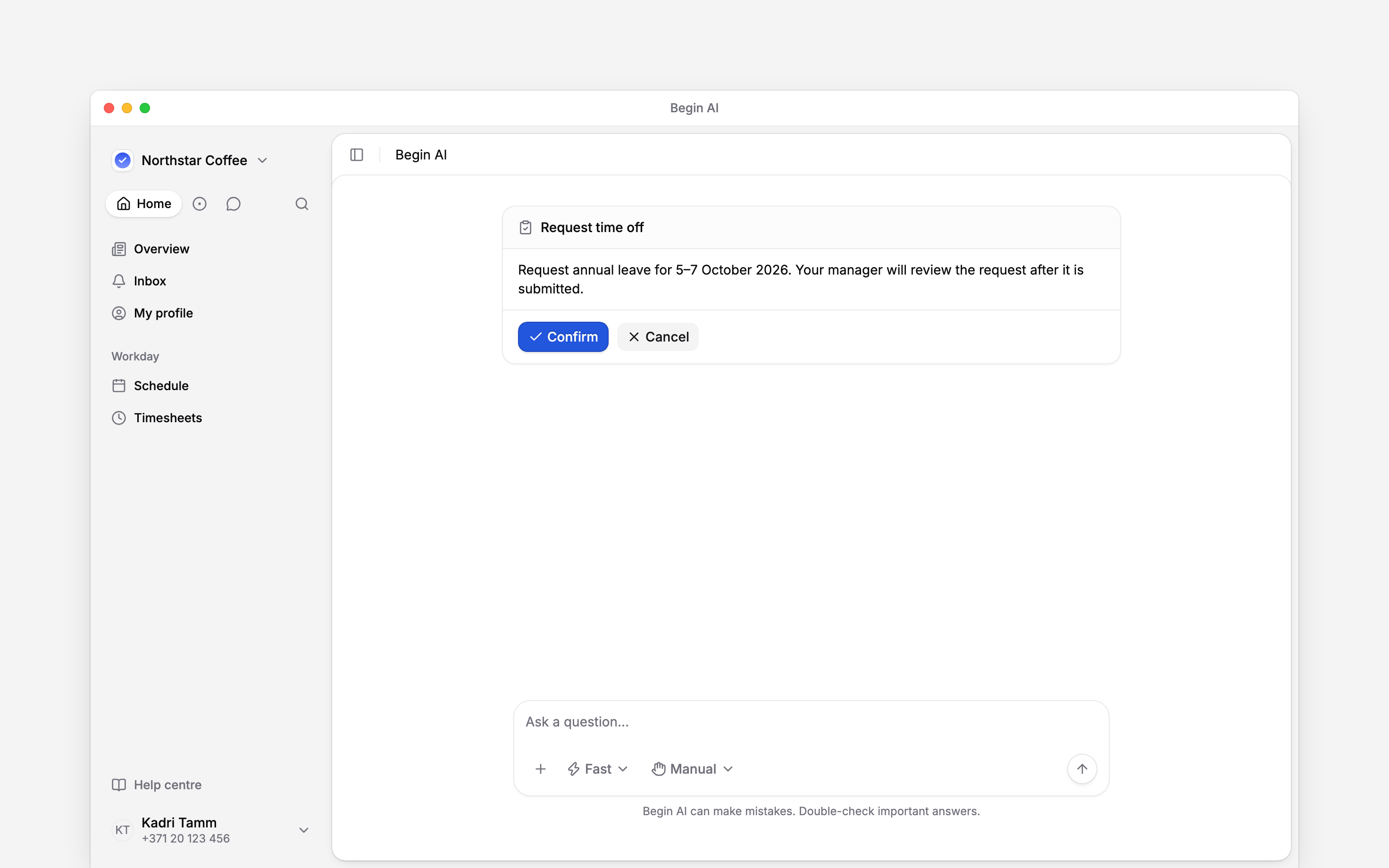
Task: Open the Manual mode dropdown
Action: click(x=692, y=768)
